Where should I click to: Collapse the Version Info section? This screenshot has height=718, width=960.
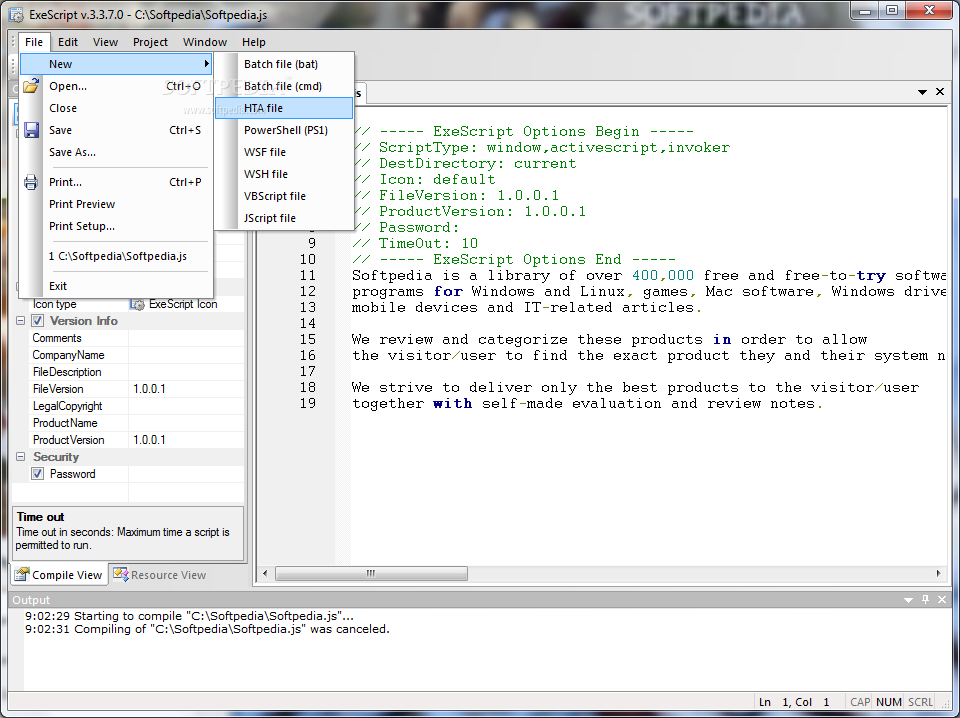coord(20,321)
